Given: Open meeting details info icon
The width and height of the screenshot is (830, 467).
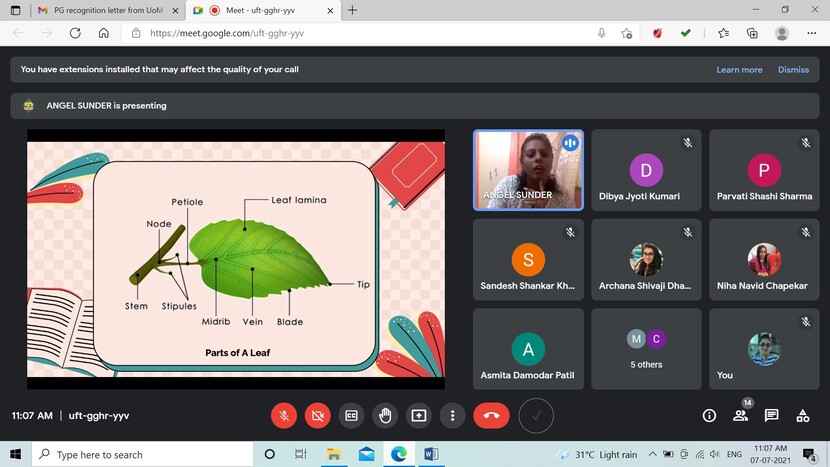Looking at the screenshot, I should [x=709, y=415].
